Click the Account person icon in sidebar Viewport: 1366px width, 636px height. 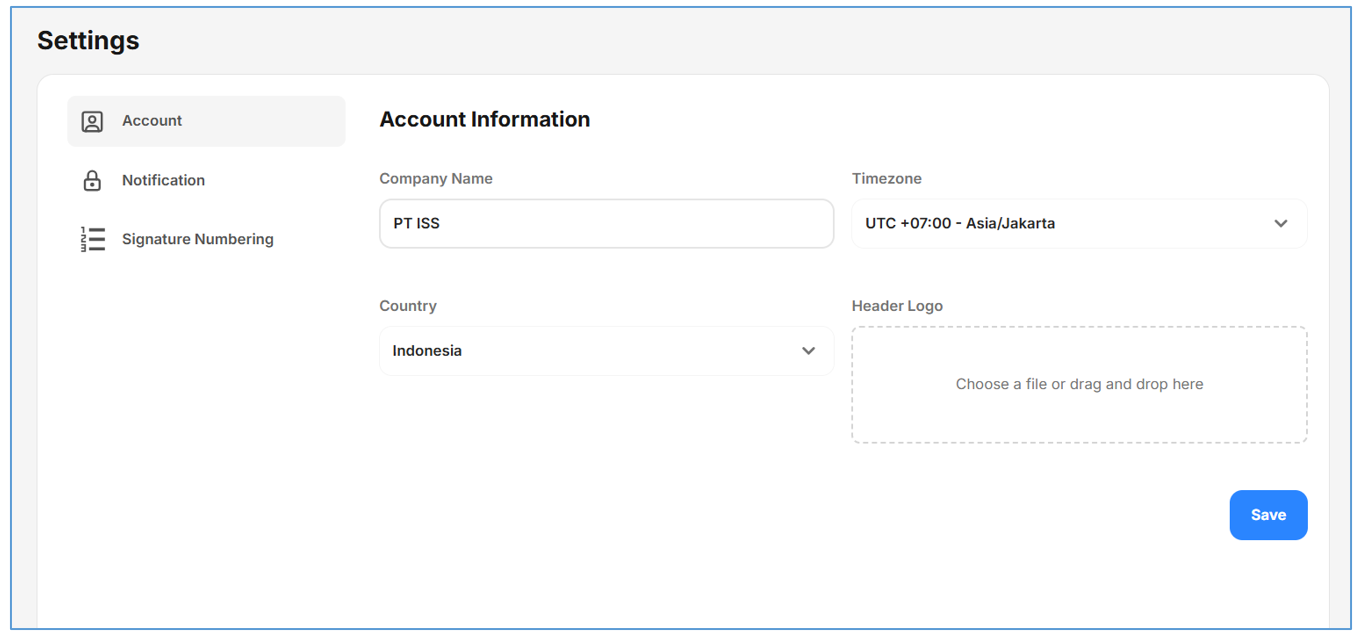pos(92,121)
